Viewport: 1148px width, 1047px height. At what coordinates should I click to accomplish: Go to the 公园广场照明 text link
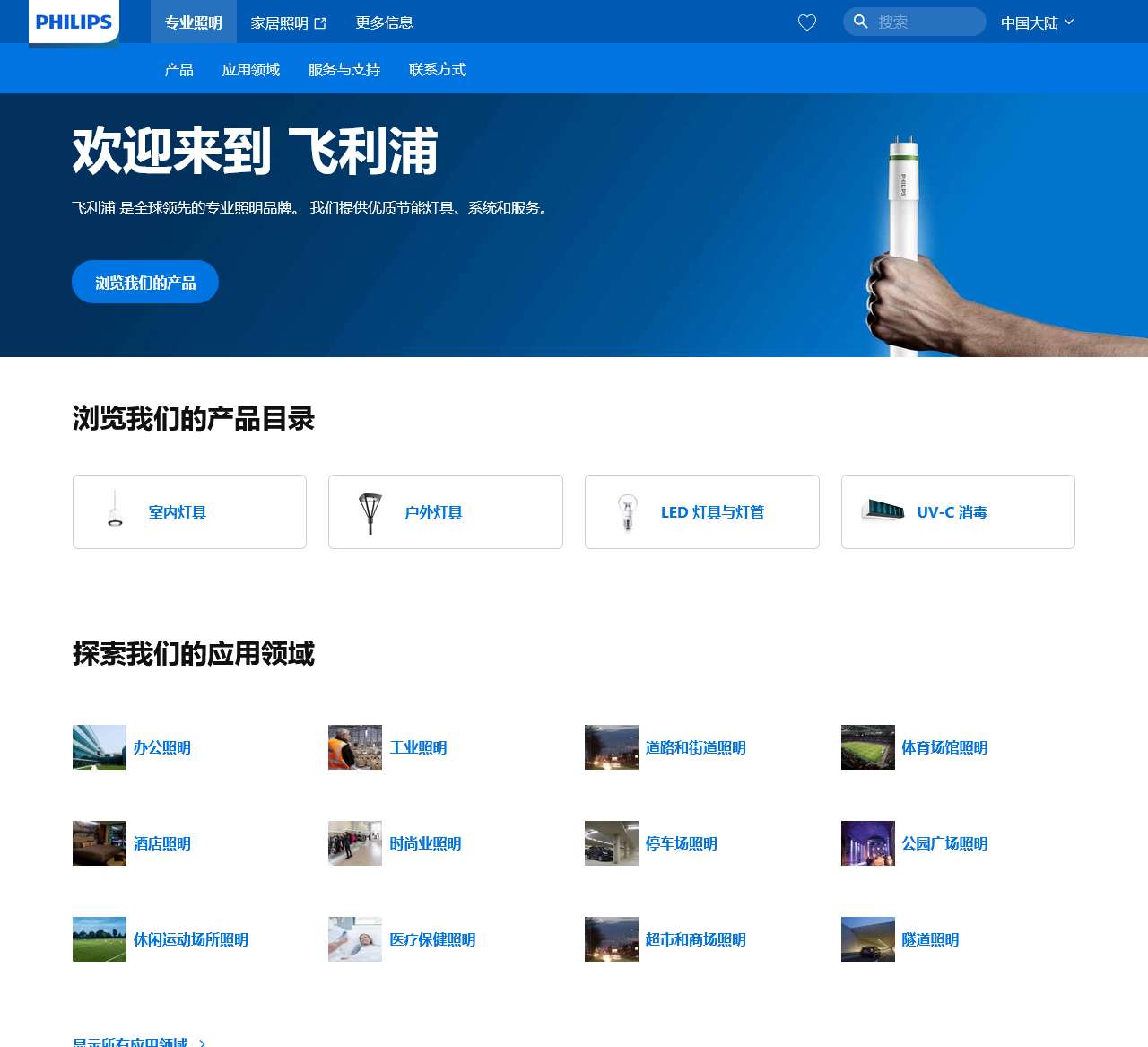[x=944, y=843]
